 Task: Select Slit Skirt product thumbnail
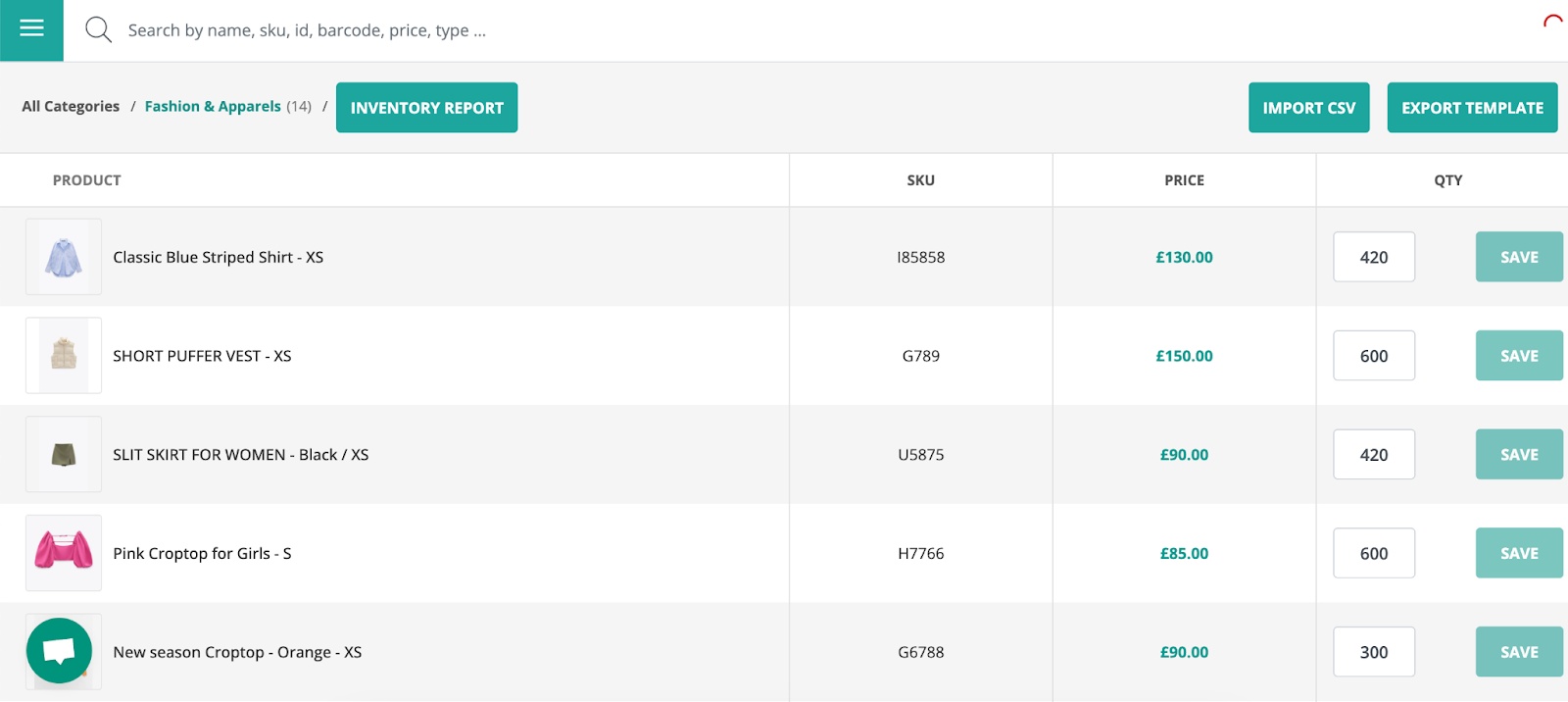64,454
